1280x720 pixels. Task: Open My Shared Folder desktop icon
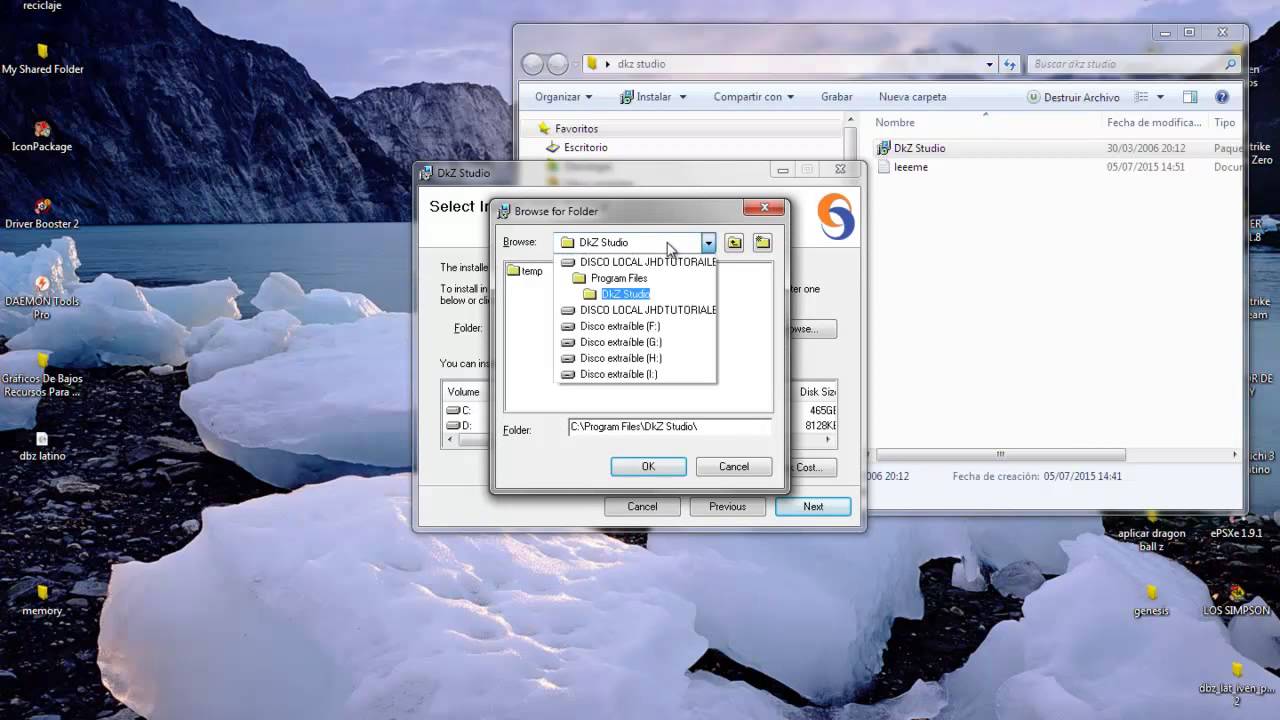pos(42,59)
